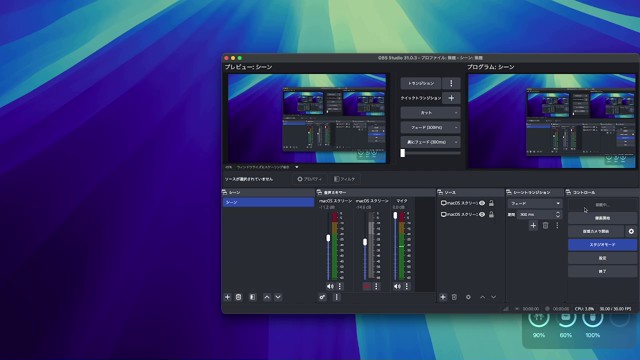Add a quick transition with plus button

[451, 98]
